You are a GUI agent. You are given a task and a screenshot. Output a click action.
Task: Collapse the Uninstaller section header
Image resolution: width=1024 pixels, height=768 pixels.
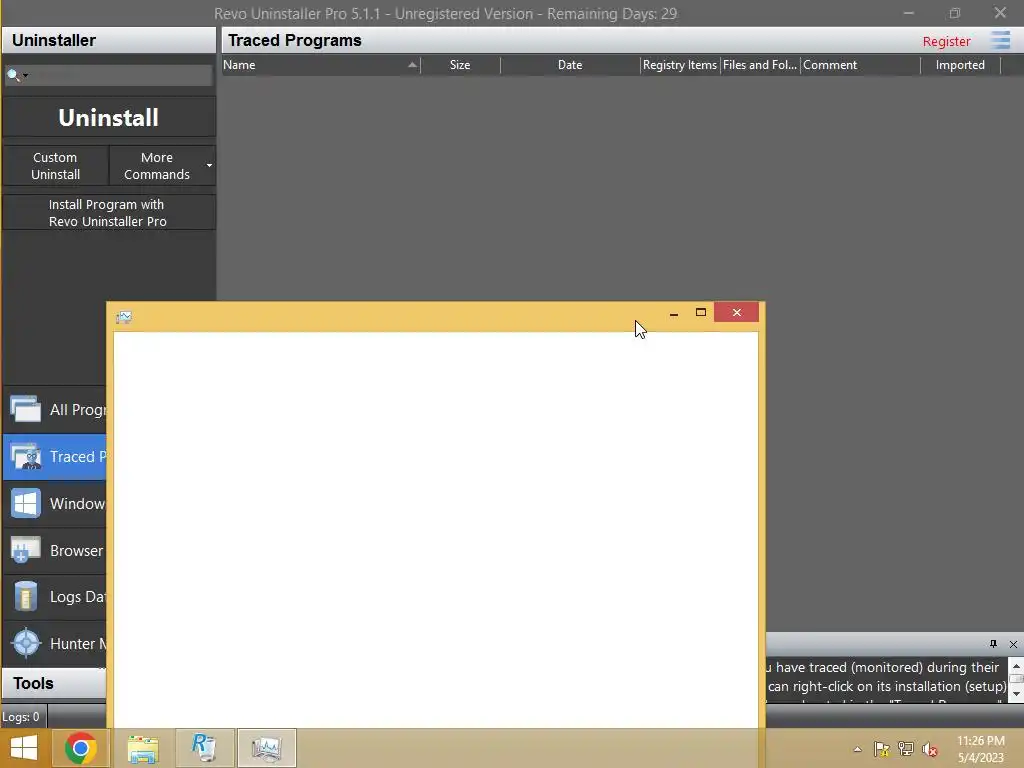click(x=108, y=40)
